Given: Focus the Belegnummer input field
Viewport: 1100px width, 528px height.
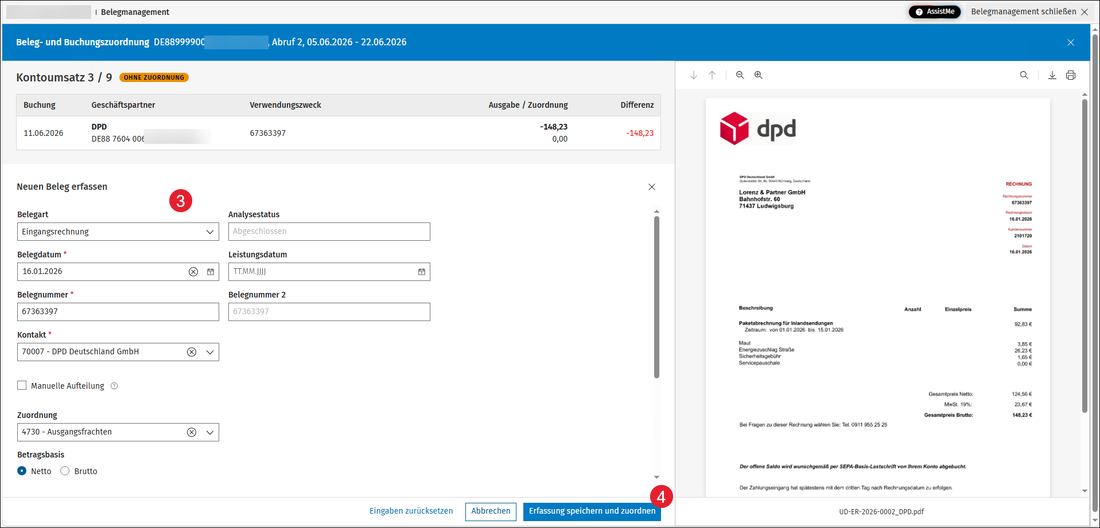Looking at the screenshot, I should 118,312.
